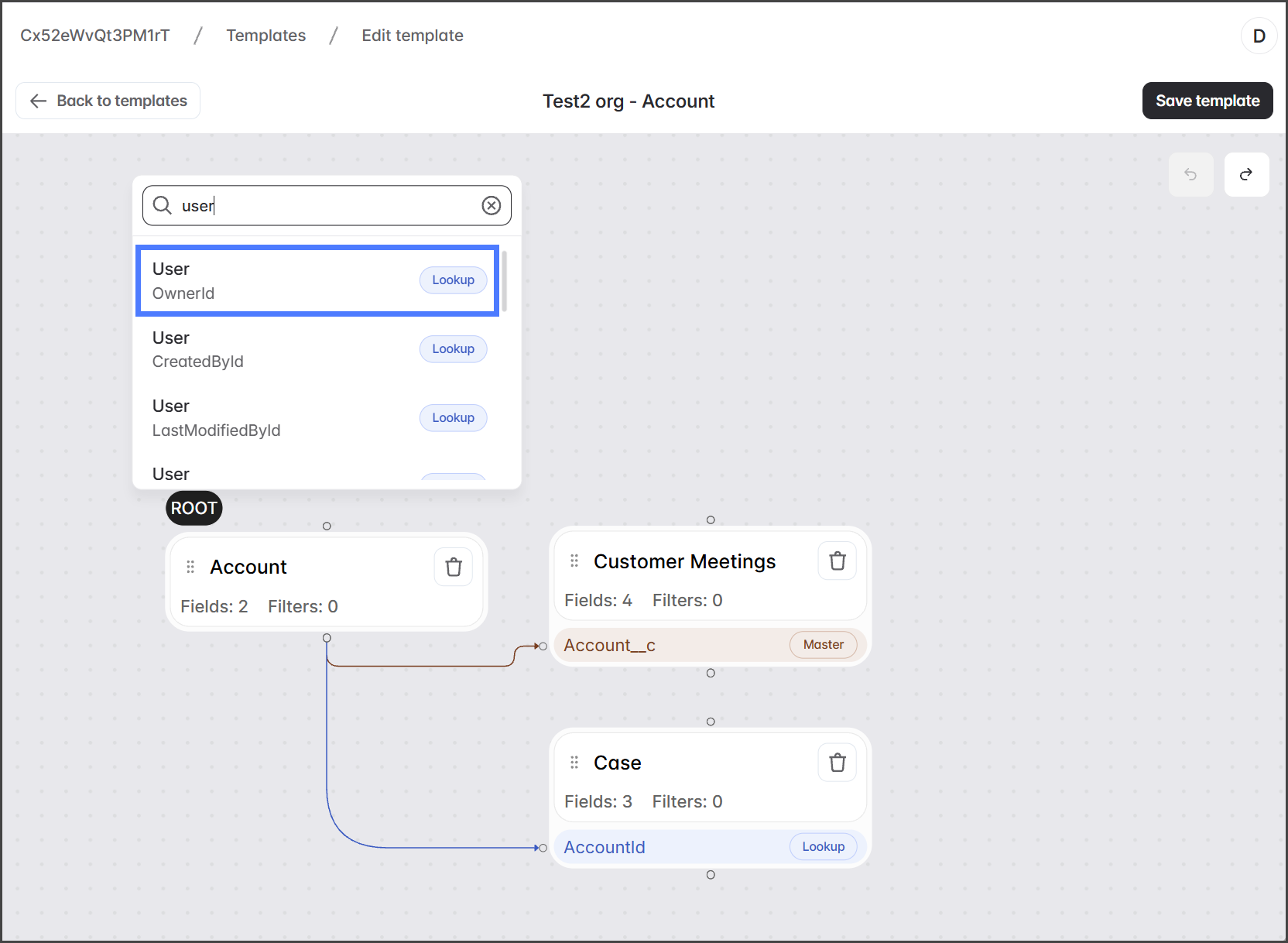
Task: Select User OwnerId lookup option
Action: coord(317,280)
